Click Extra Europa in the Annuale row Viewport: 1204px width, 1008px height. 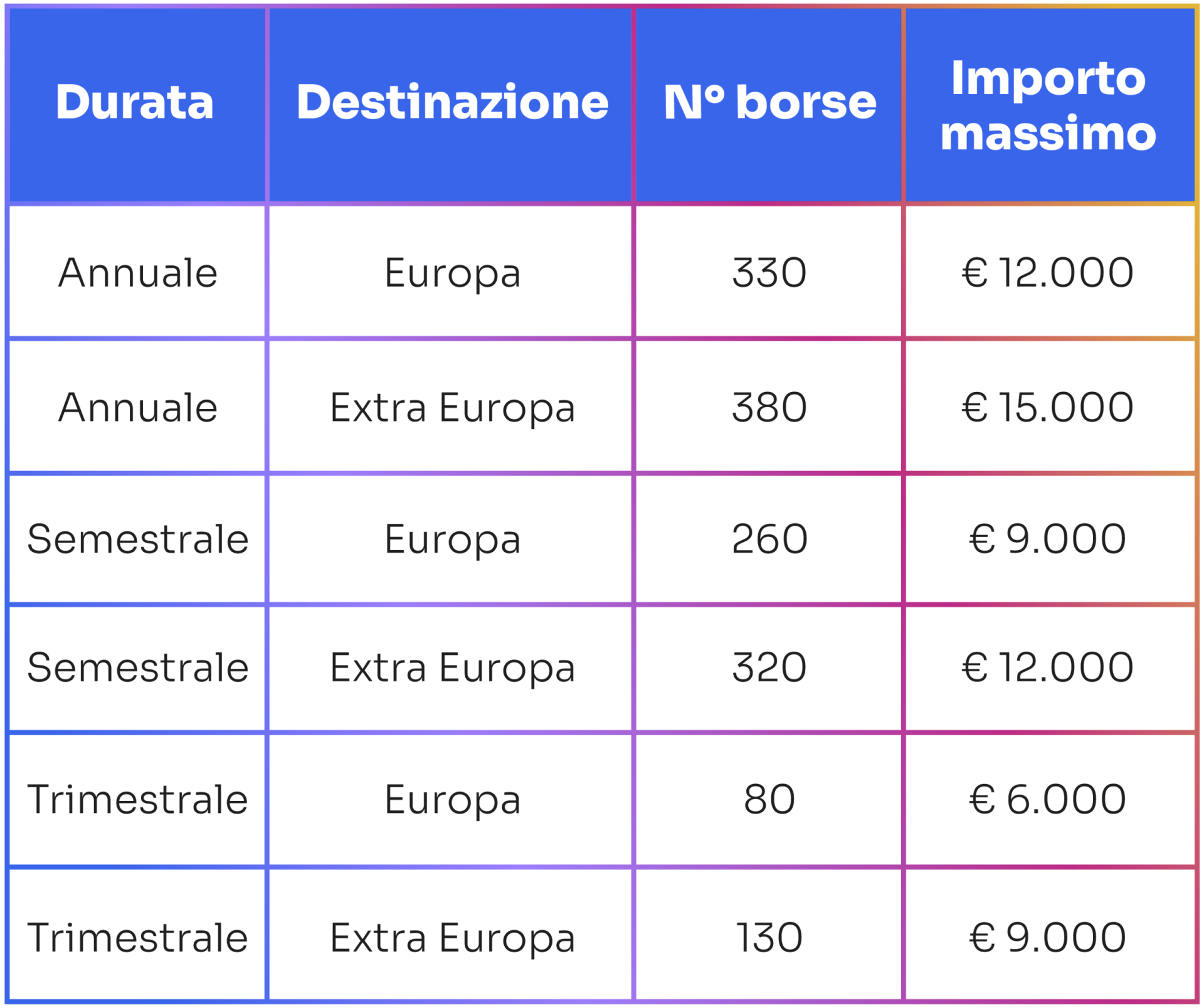click(x=452, y=408)
